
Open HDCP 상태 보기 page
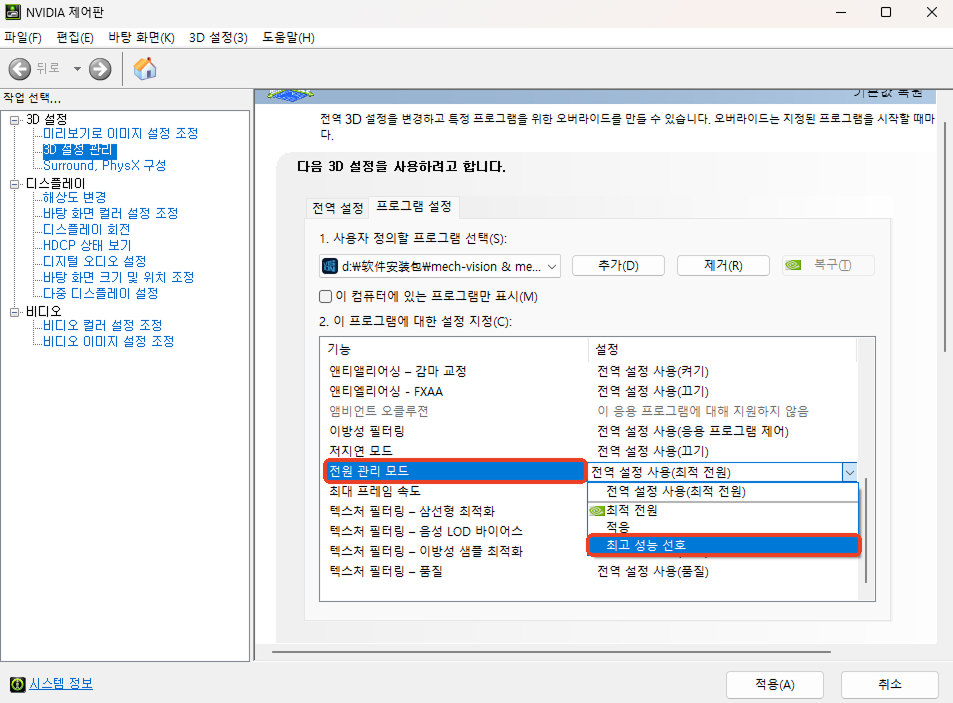click(87, 245)
